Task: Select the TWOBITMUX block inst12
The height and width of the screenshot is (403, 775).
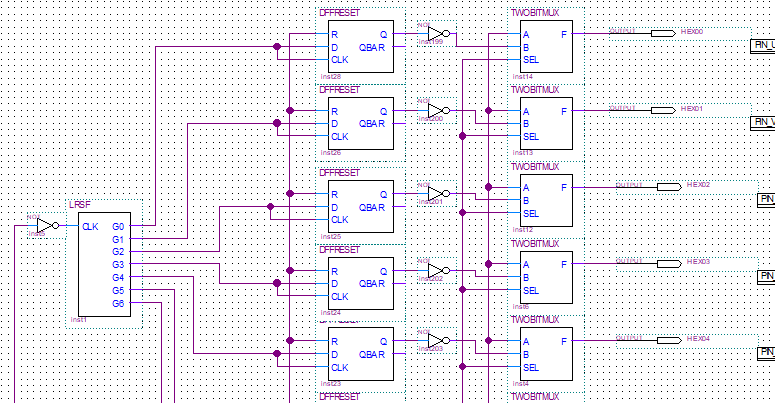Action: pos(542,200)
